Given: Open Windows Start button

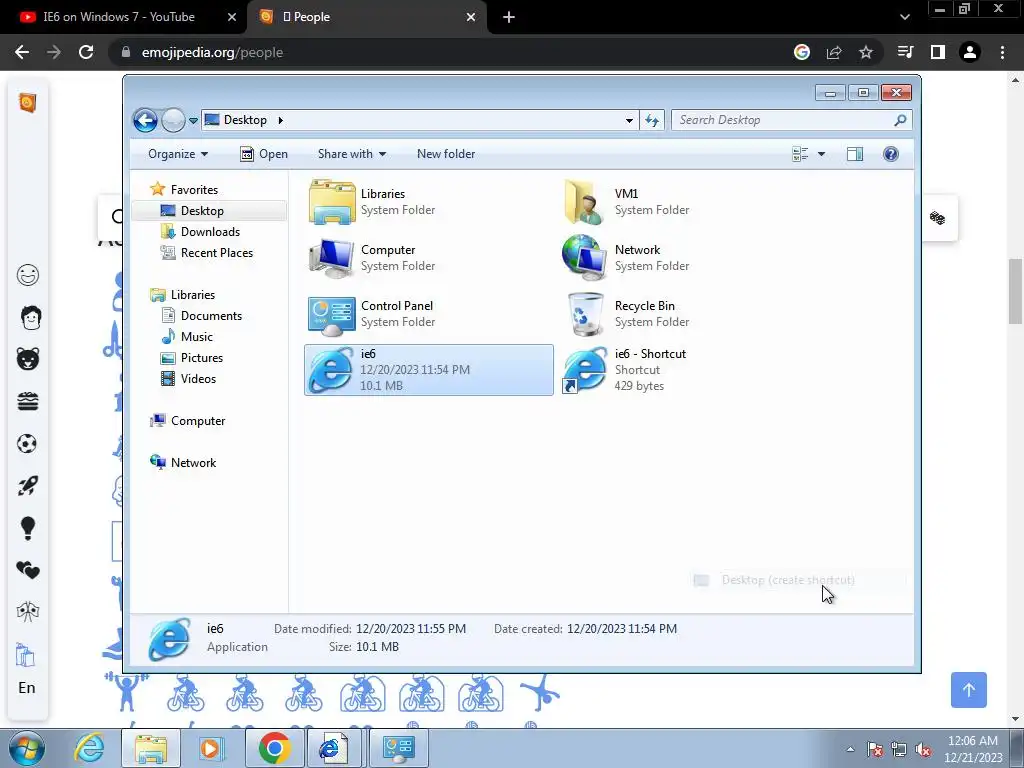Looking at the screenshot, I should click(26, 748).
